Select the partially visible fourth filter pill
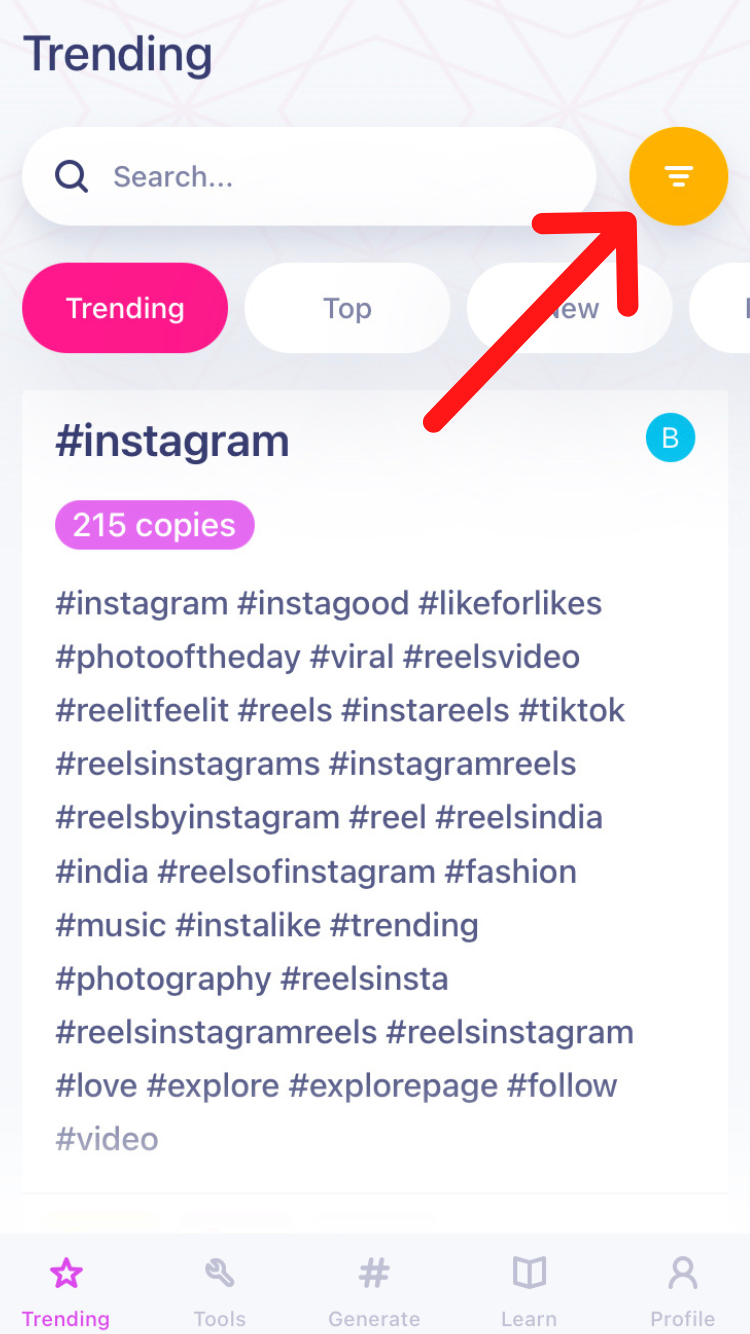 724,308
